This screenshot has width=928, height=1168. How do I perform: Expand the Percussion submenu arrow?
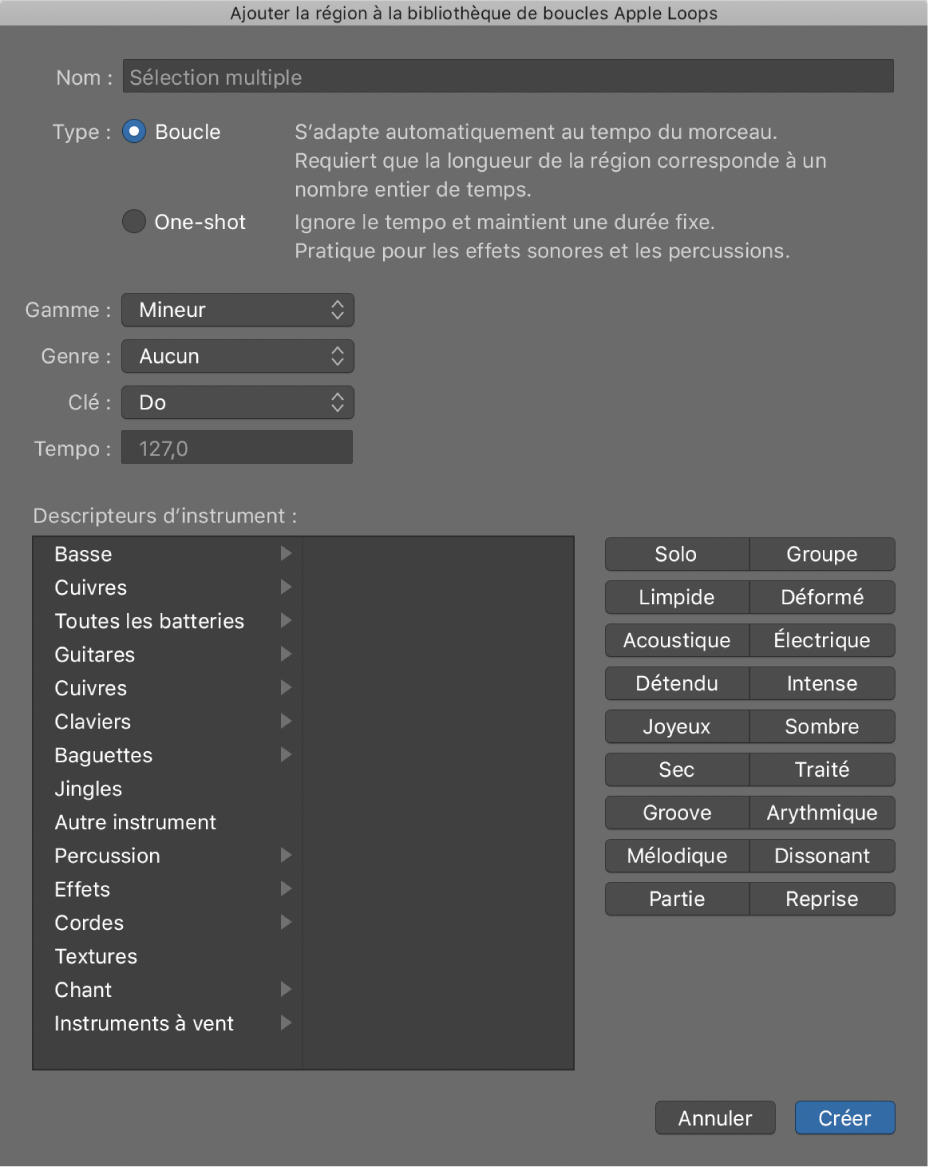[286, 855]
